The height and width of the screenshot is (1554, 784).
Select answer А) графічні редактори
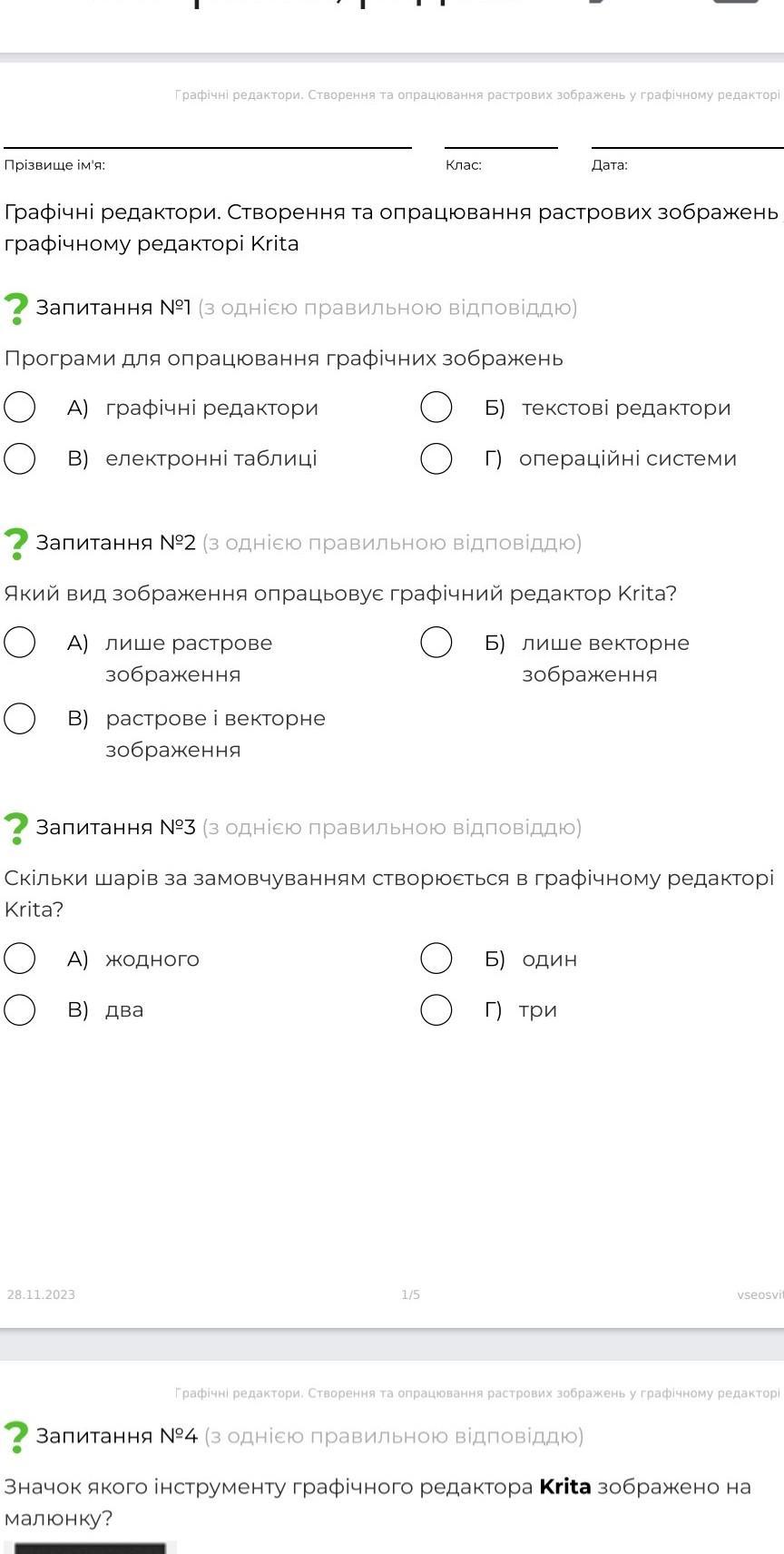click(x=20, y=407)
